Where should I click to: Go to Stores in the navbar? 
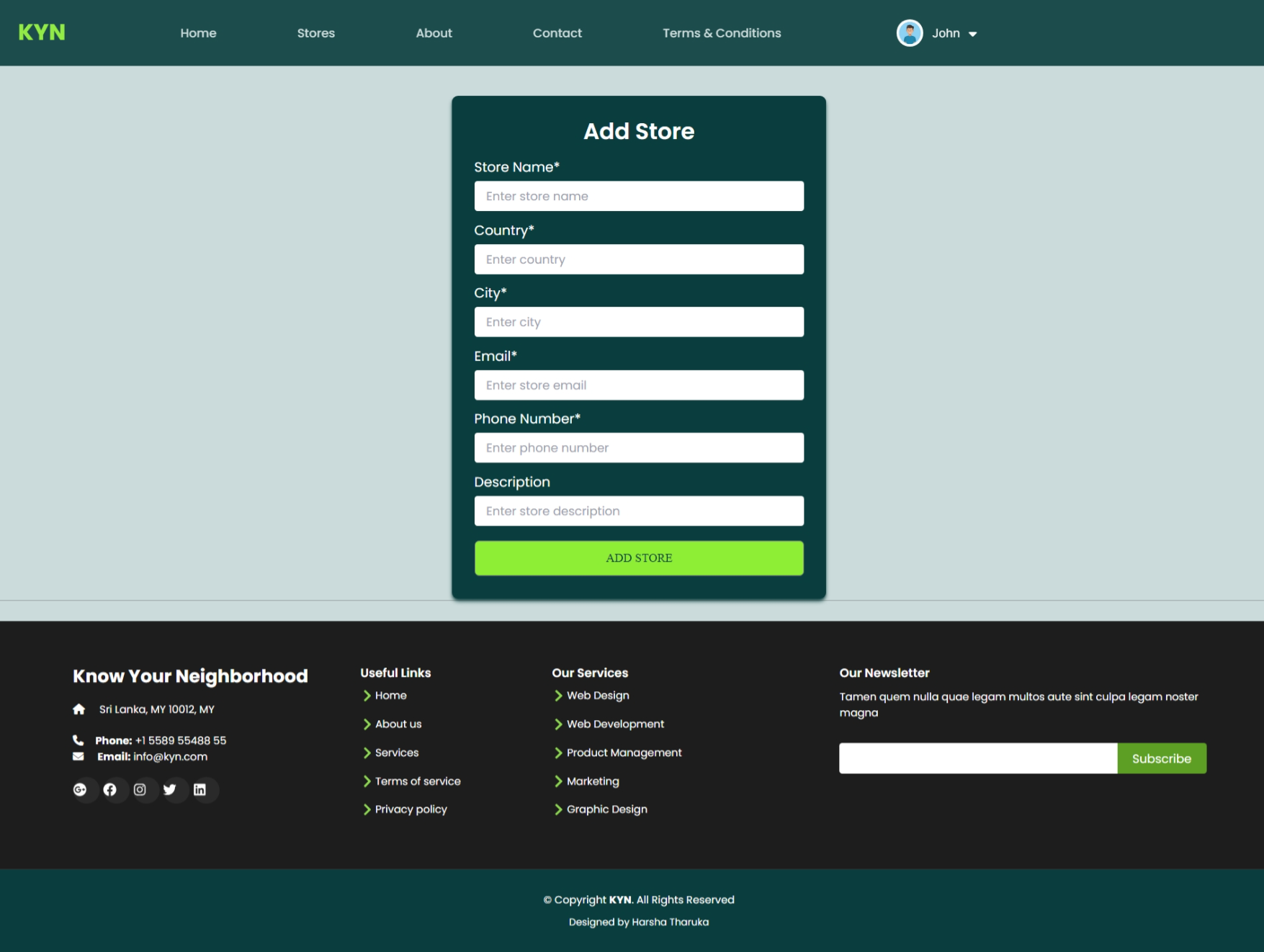[x=315, y=33]
